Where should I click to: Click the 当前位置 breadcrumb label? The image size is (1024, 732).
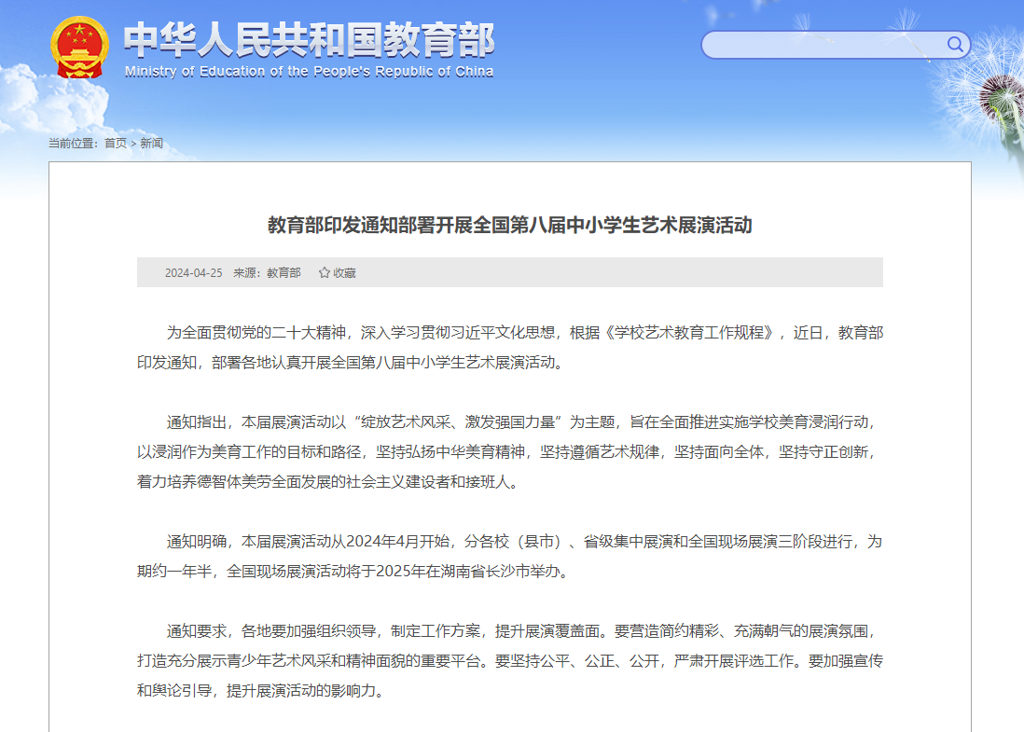[74, 143]
